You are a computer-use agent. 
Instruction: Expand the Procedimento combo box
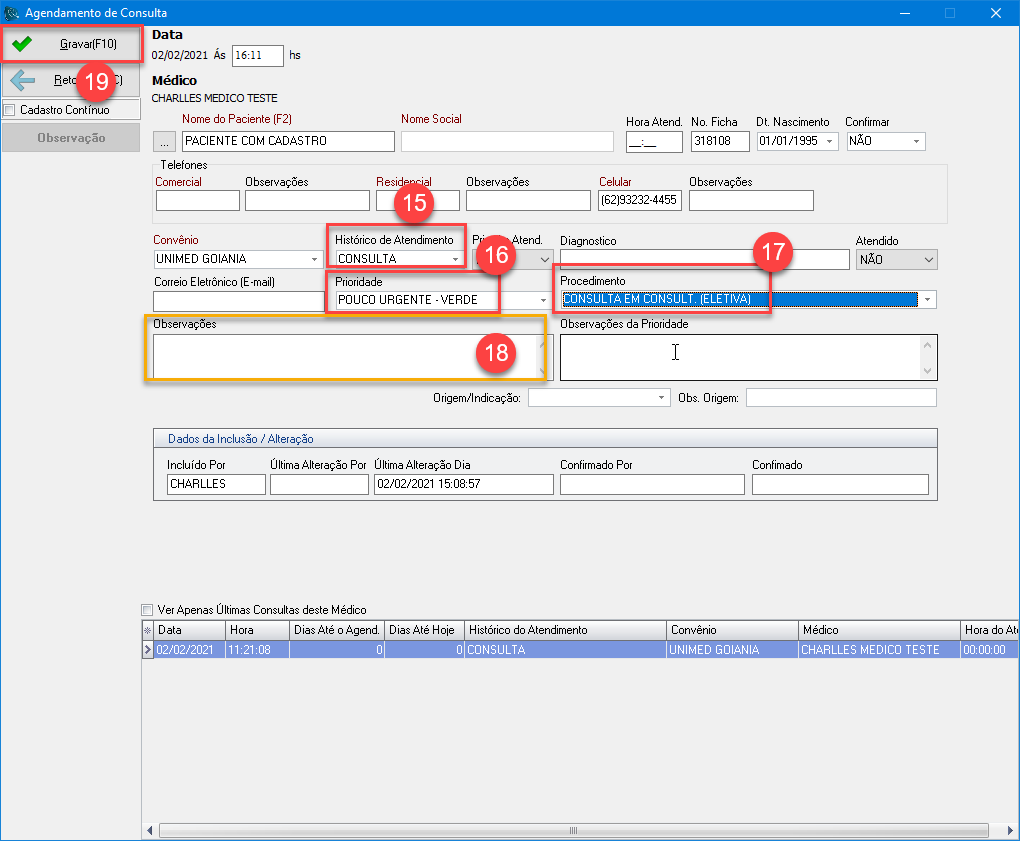tap(929, 300)
